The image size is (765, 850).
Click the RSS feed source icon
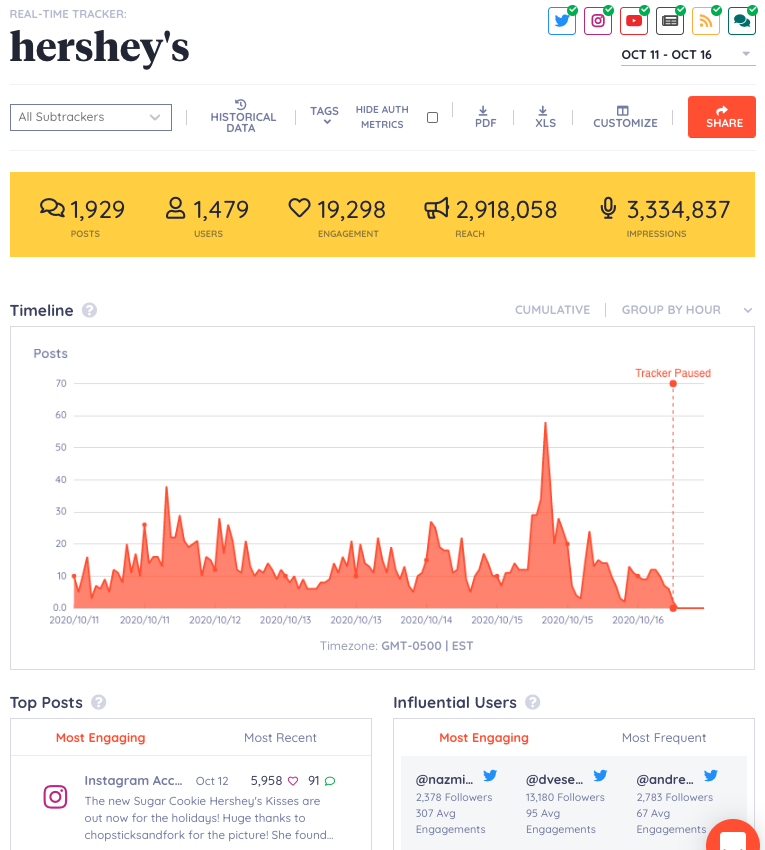point(706,21)
